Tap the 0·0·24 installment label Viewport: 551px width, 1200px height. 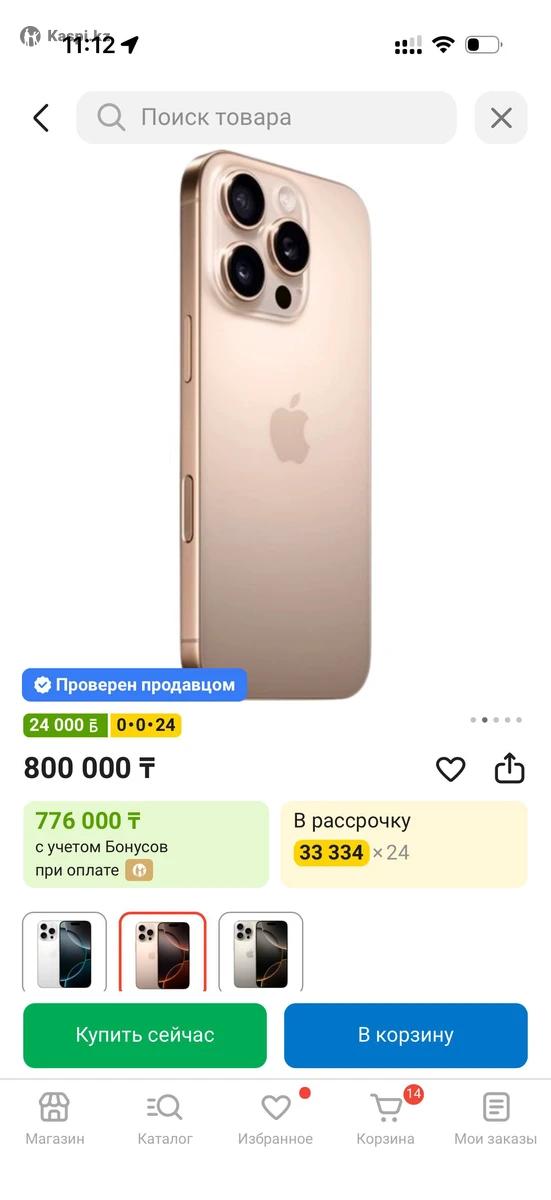pos(146,725)
